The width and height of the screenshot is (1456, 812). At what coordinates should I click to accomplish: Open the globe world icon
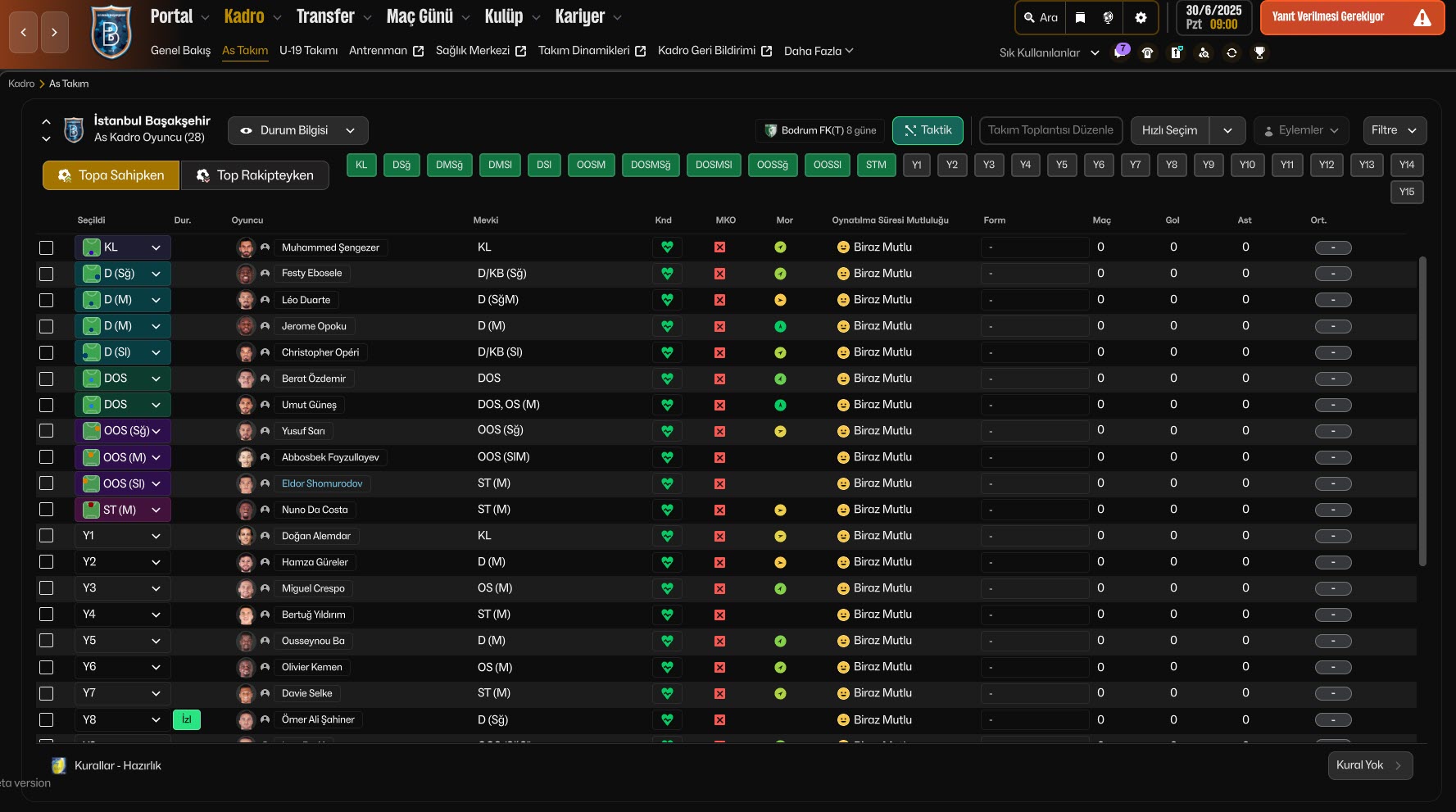pyautogui.click(x=1108, y=17)
